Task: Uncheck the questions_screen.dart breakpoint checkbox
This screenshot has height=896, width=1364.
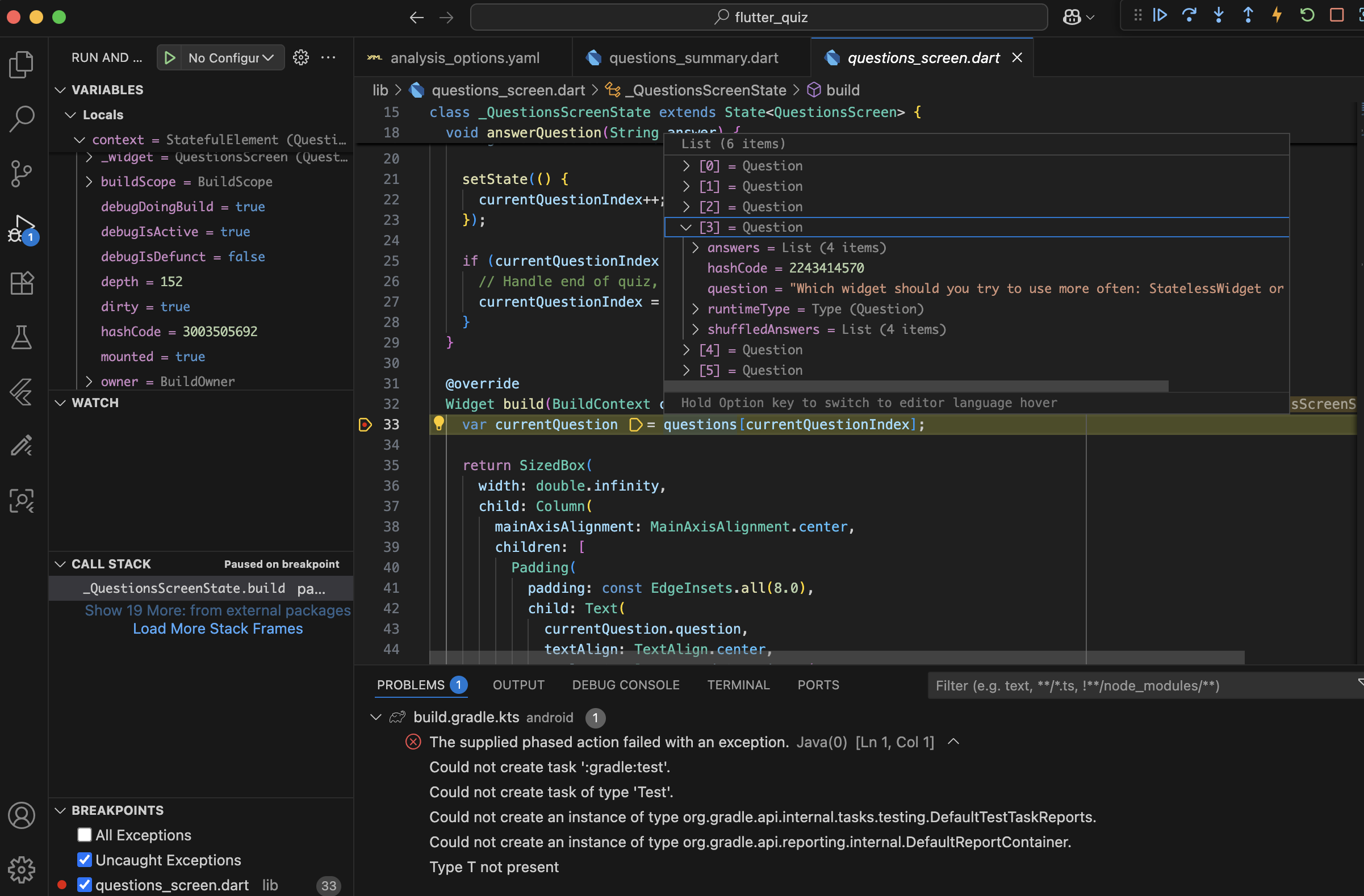Action: pyautogui.click(x=84, y=885)
